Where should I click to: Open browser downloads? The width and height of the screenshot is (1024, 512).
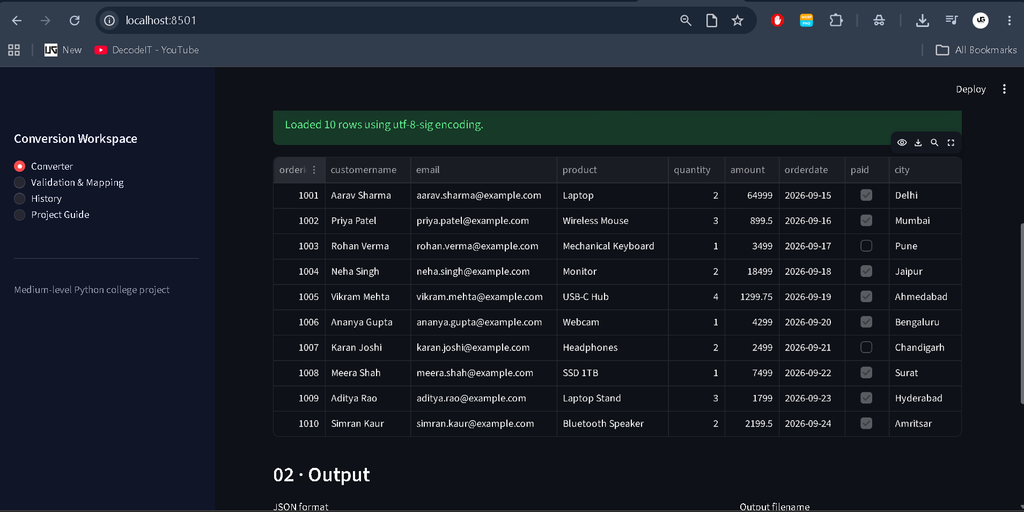[922, 20]
